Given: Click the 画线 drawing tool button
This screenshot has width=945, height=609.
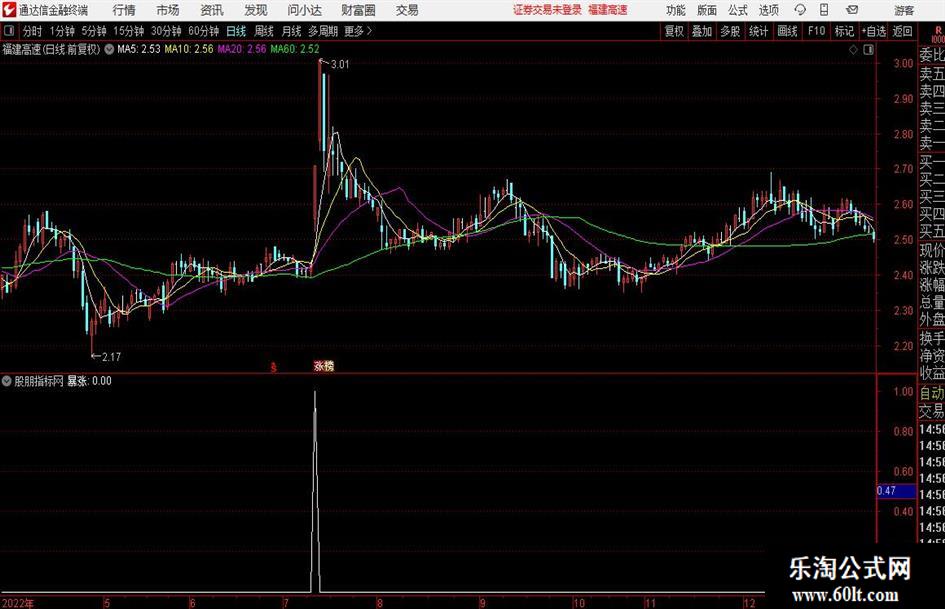Looking at the screenshot, I should [x=787, y=31].
